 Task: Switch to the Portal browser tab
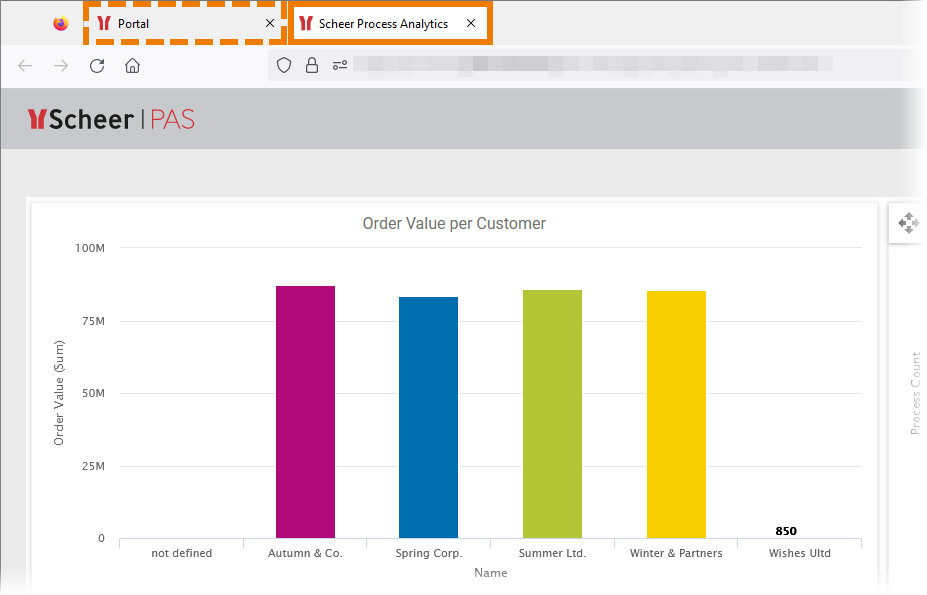tap(183, 23)
